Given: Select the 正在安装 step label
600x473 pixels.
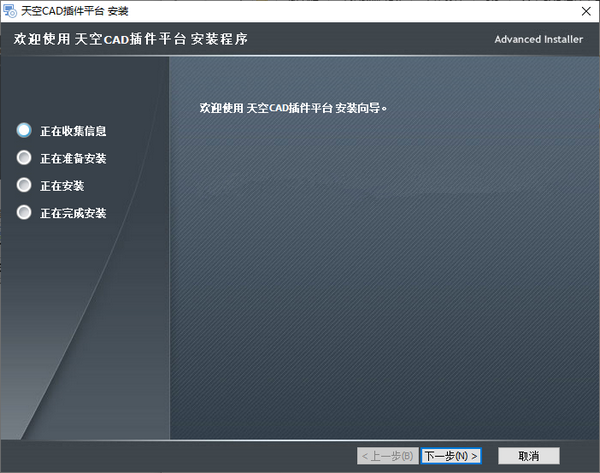Looking at the screenshot, I should [62, 186].
